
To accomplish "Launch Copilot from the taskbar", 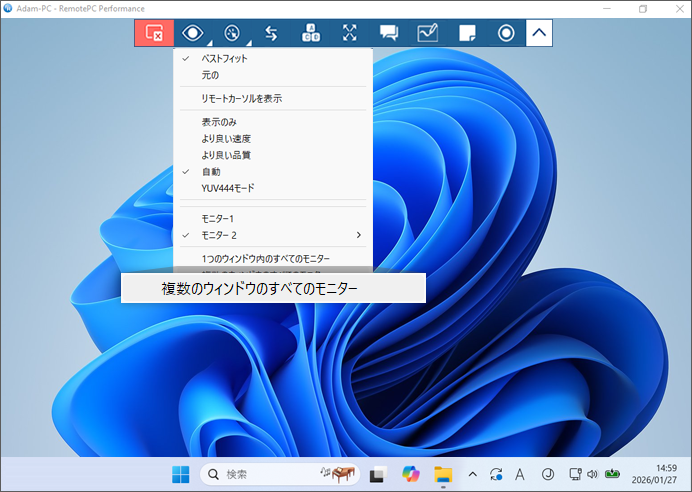I will 410,474.
